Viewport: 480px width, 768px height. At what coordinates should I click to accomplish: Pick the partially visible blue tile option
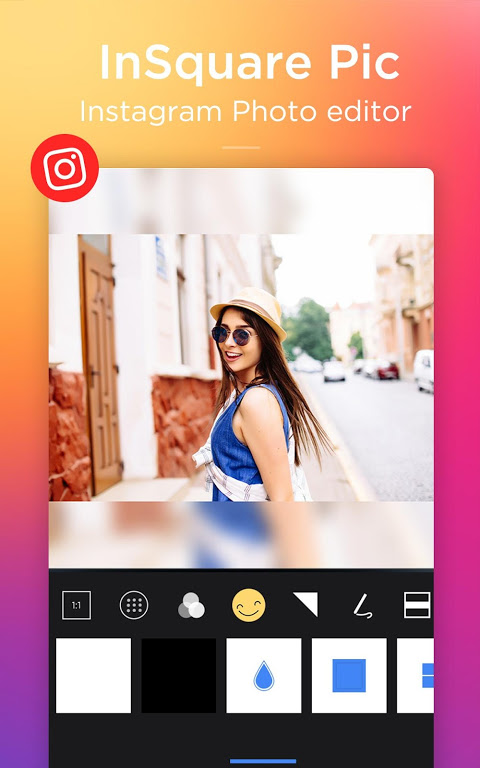pyautogui.click(x=415, y=675)
